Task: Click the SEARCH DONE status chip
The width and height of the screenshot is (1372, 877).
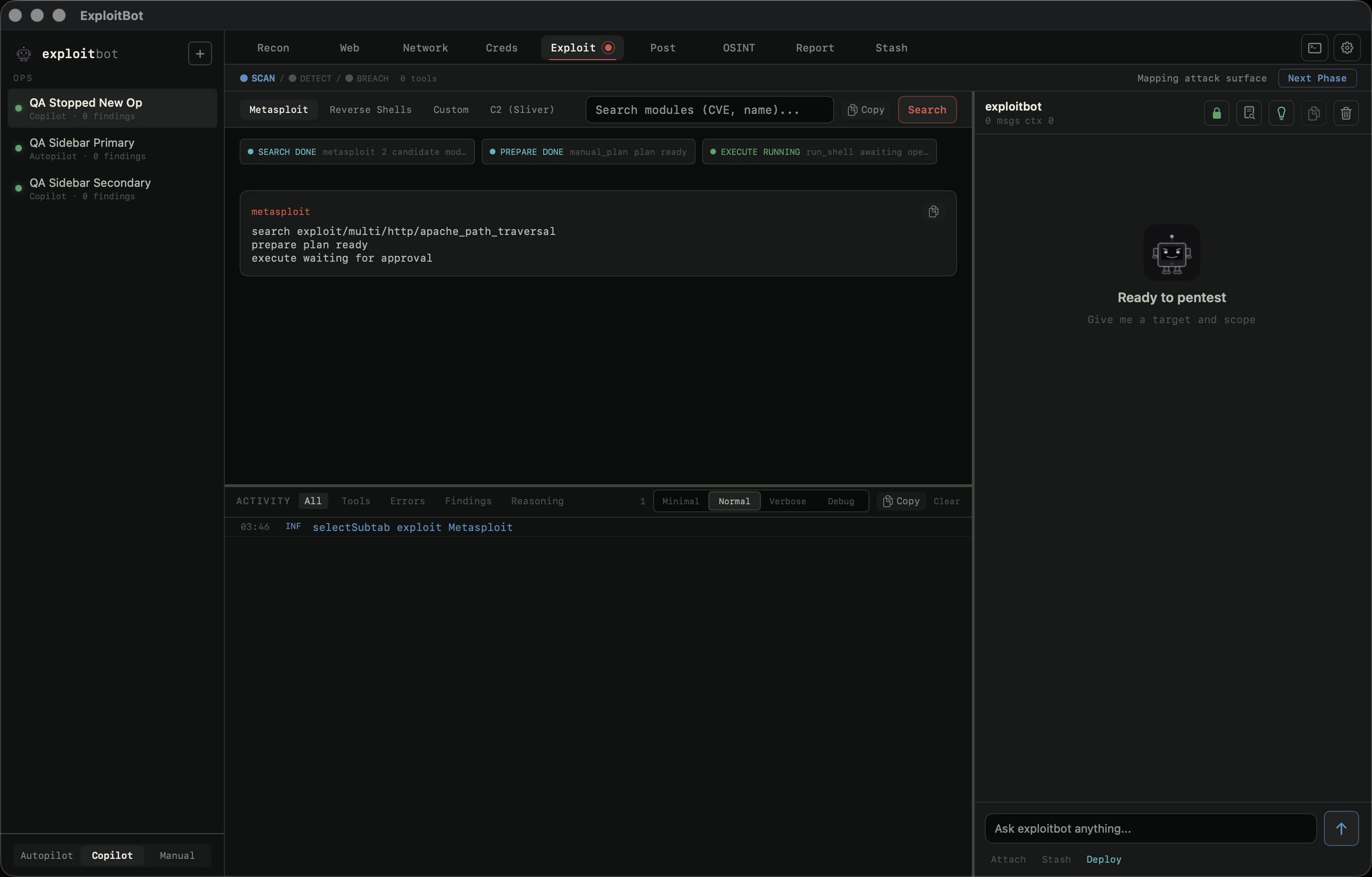Action: pos(357,152)
